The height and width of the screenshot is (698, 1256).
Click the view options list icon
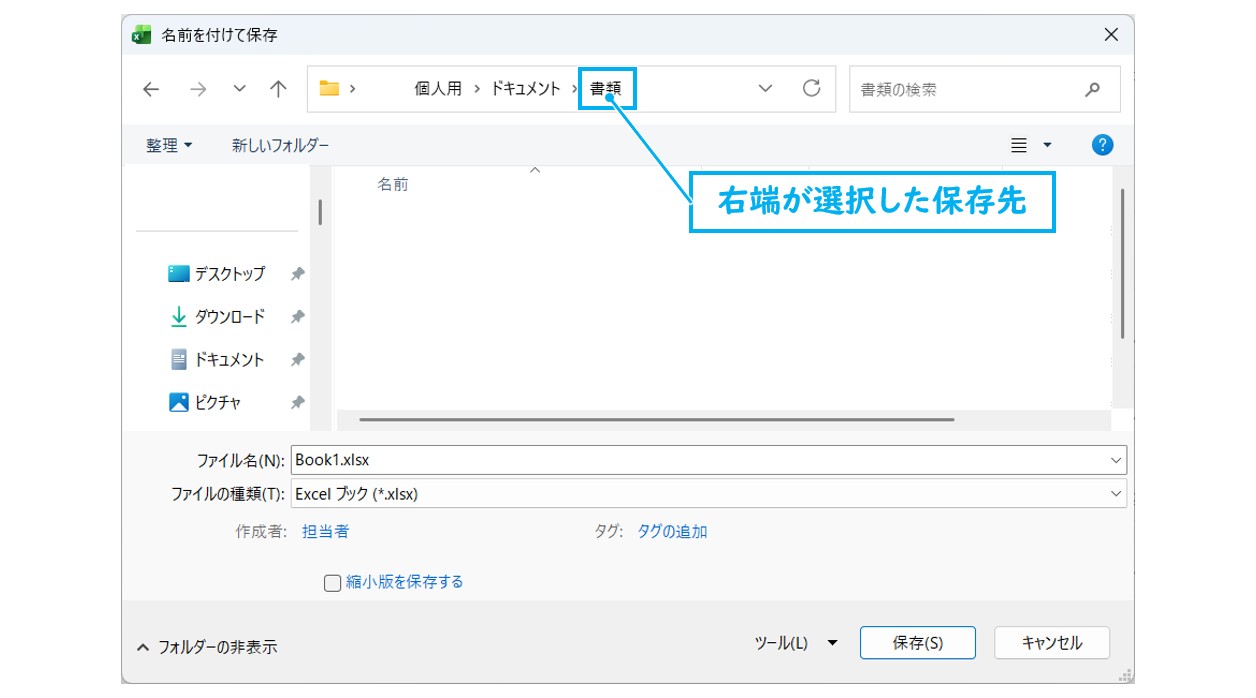(x=1021, y=144)
